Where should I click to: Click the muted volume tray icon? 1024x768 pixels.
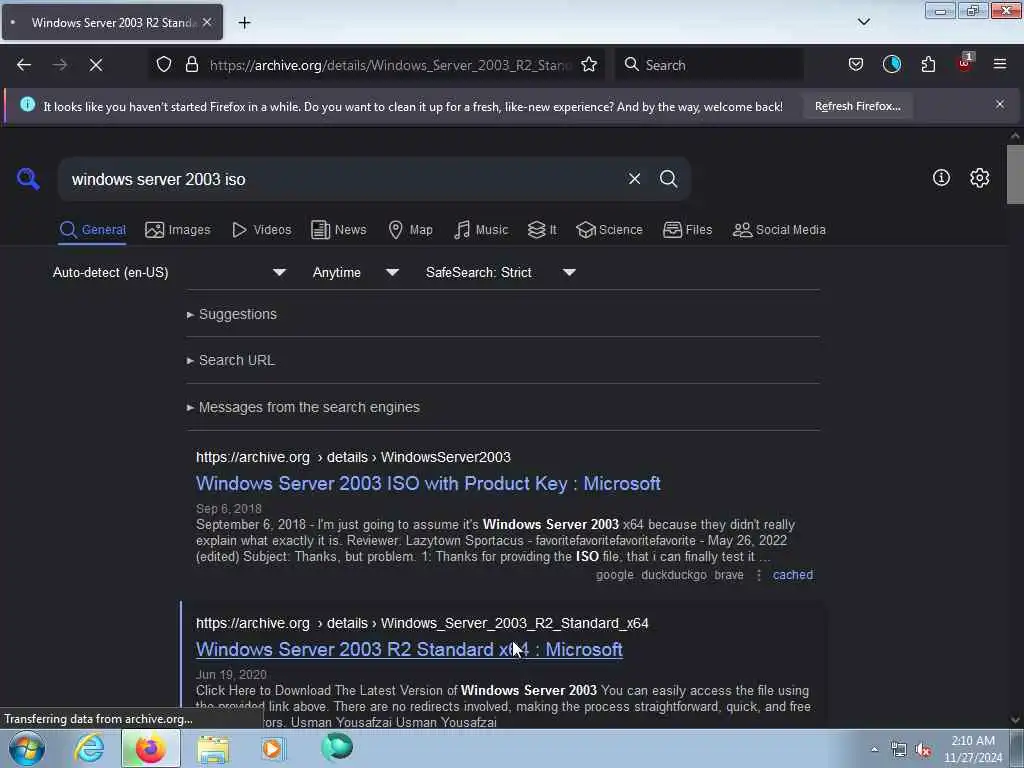tap(923, 750)
